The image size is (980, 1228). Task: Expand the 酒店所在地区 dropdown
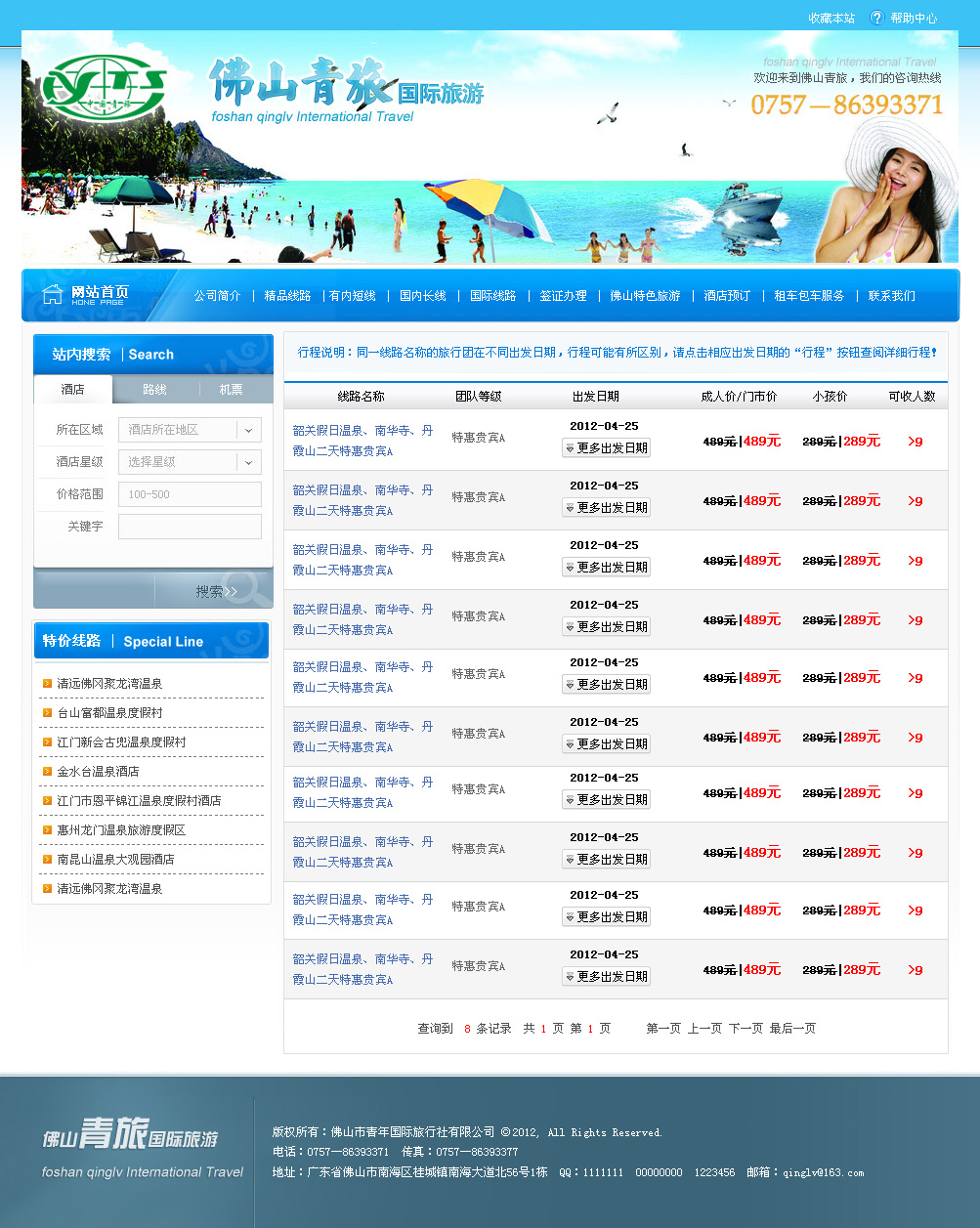(249, 430)
